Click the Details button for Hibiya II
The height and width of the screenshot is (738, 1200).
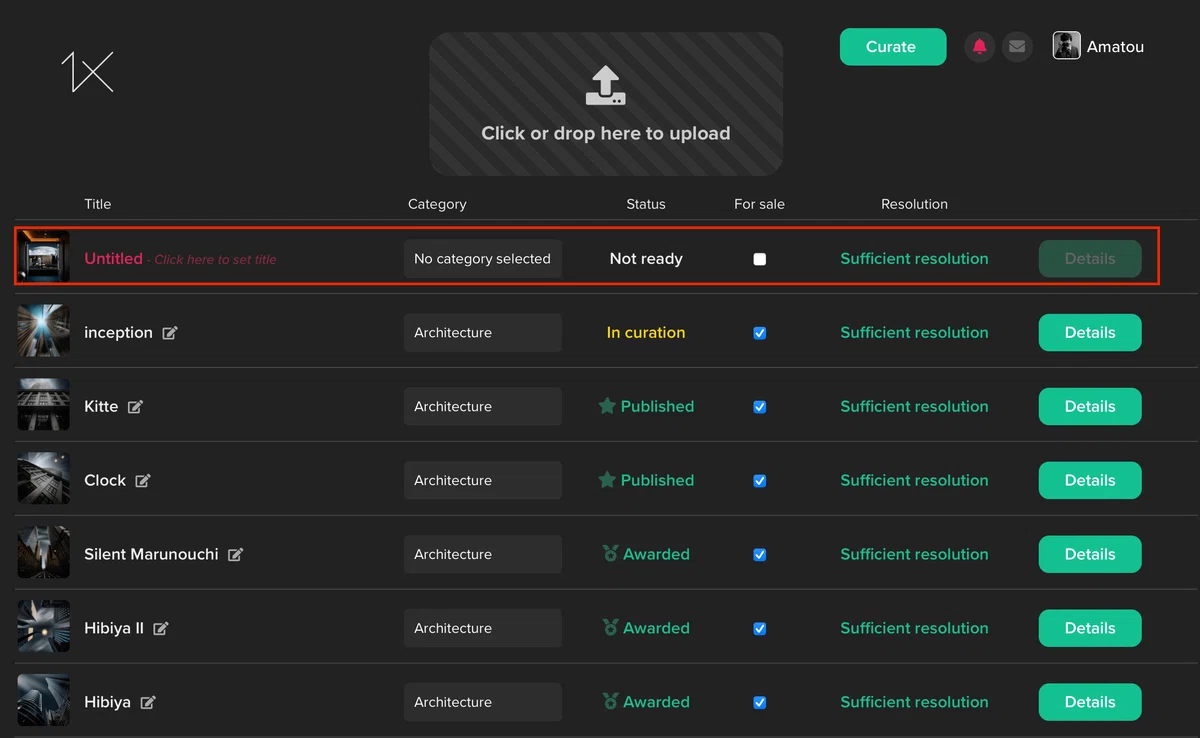[1090, 629]
